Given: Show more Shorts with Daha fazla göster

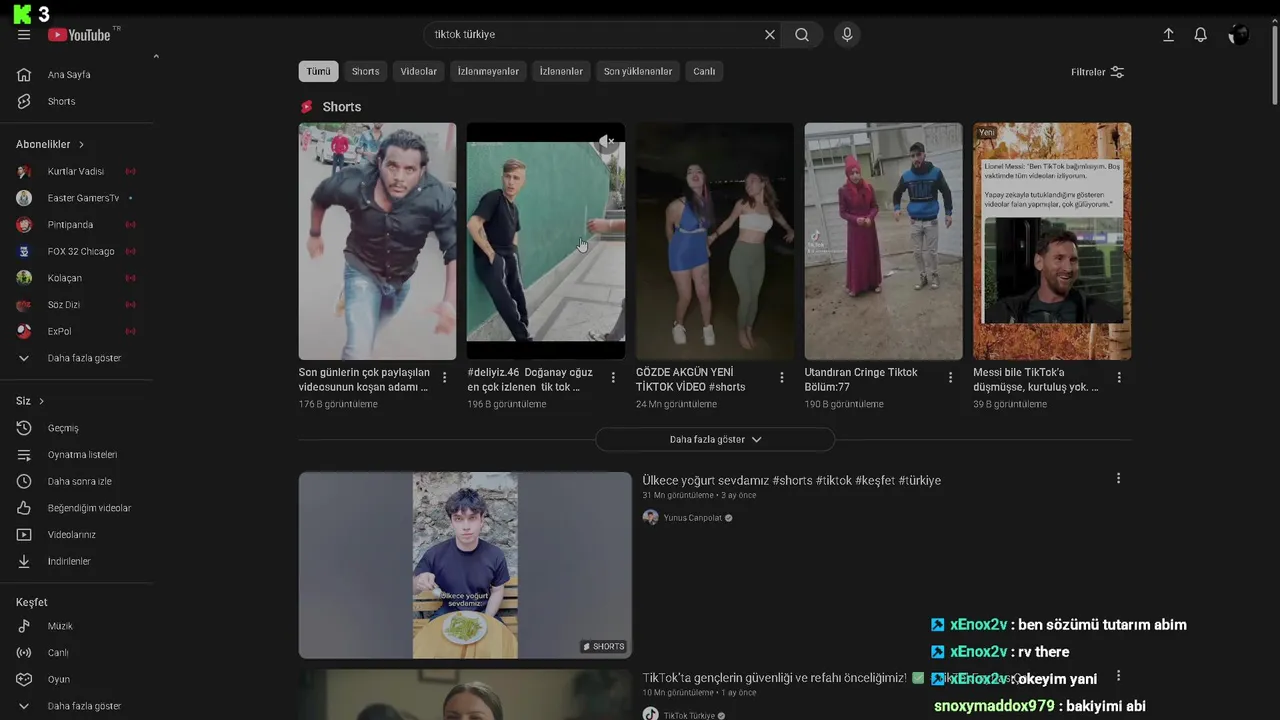Looking at the screenshot, I should coord(715,439).
